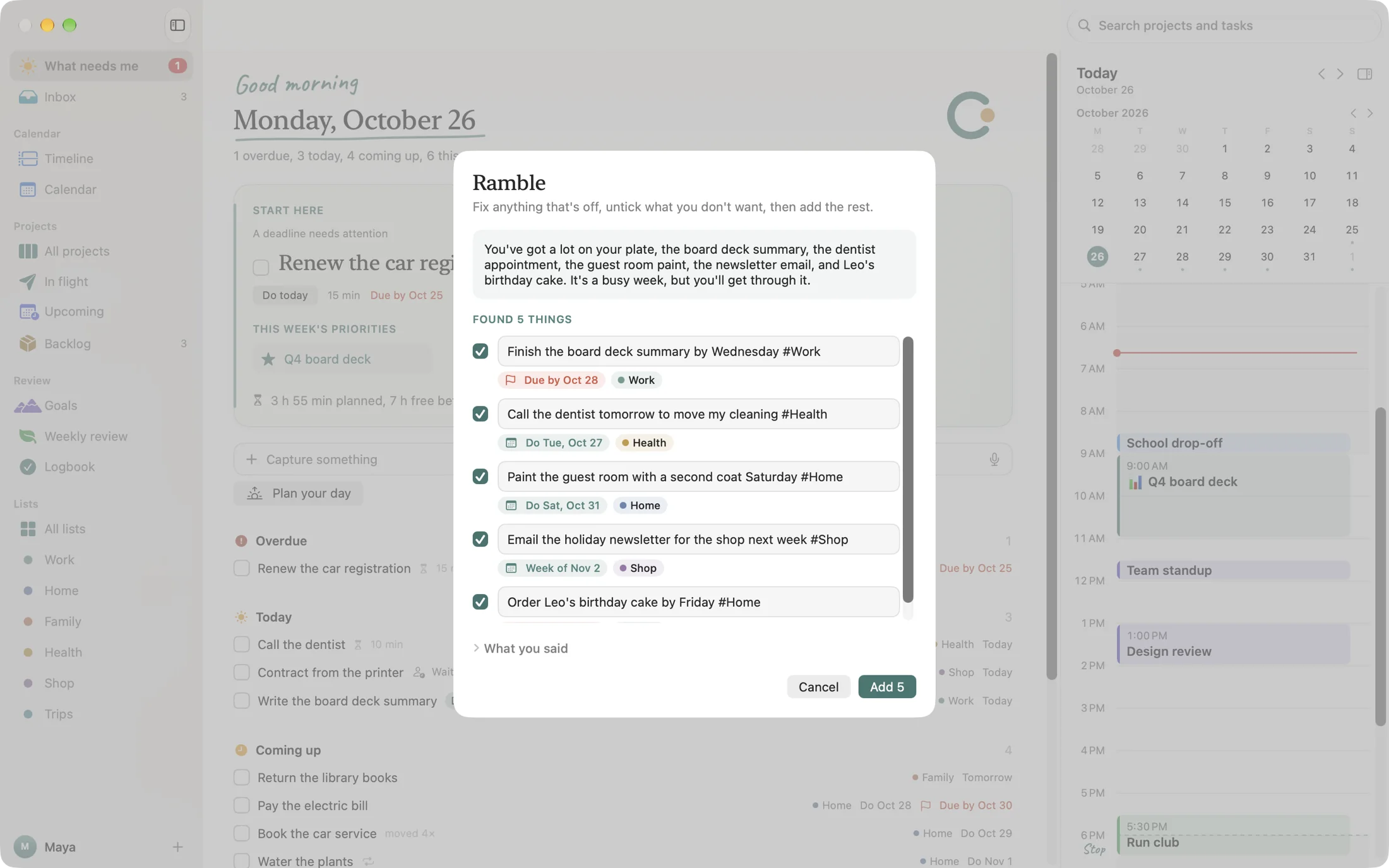Click the Add 5 button

[x=887, y=687]
